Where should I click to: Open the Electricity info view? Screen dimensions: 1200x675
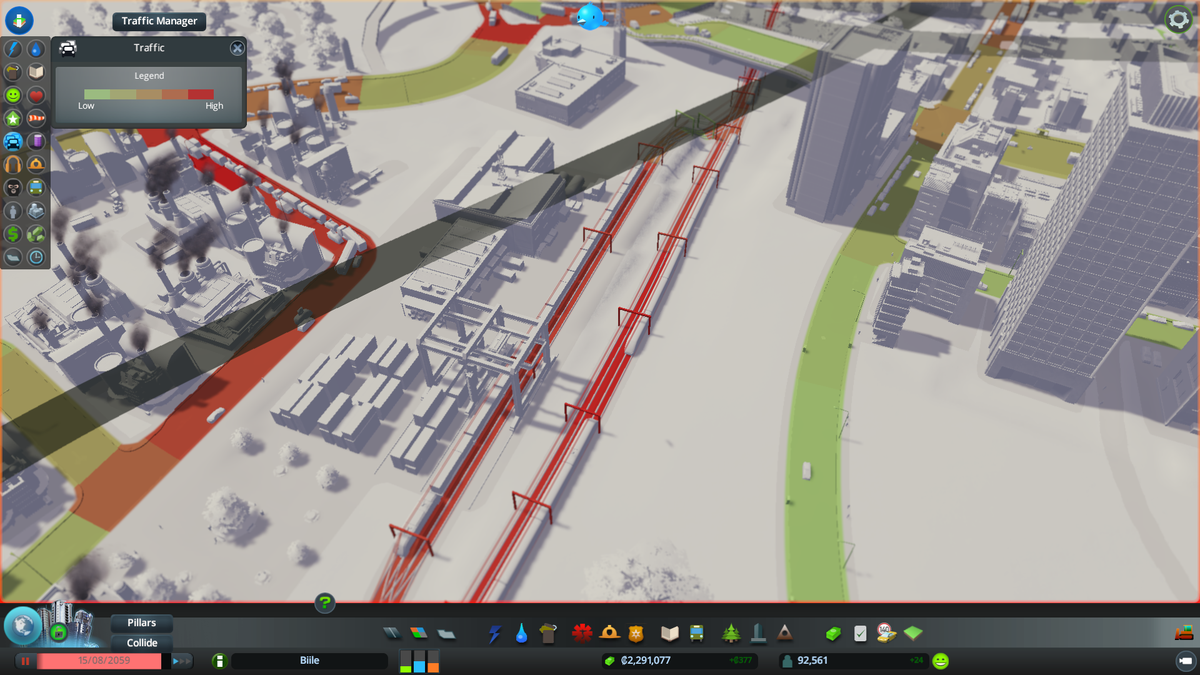coord(13,49)
